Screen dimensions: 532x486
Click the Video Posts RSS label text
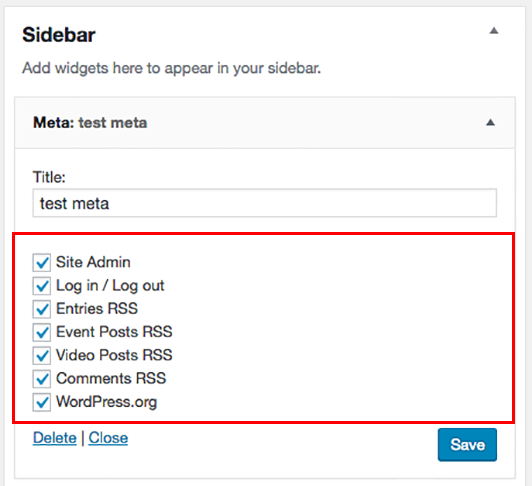pos(114,355)
